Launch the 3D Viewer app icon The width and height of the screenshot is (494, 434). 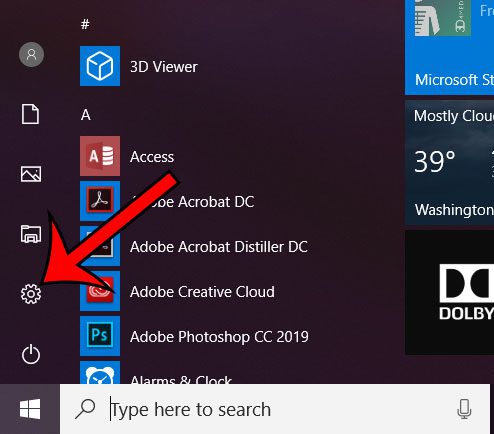pyautogui.click(x=100, y=66)
